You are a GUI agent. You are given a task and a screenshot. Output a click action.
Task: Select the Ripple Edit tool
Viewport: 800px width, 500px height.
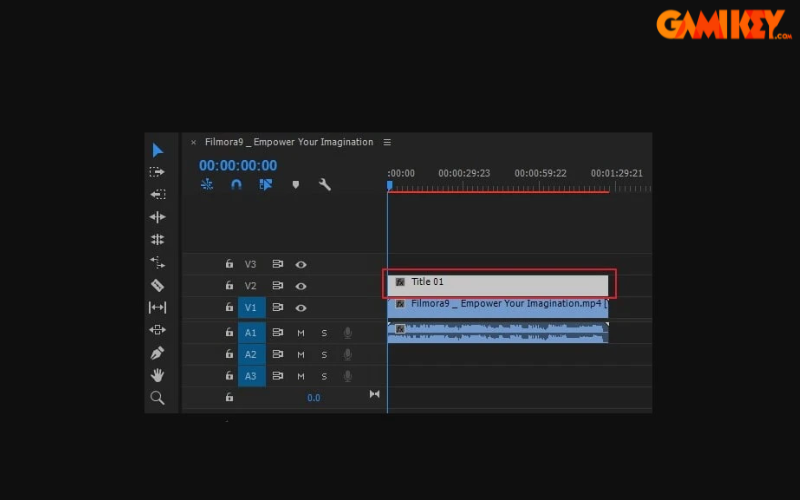[x=157, y=217]
